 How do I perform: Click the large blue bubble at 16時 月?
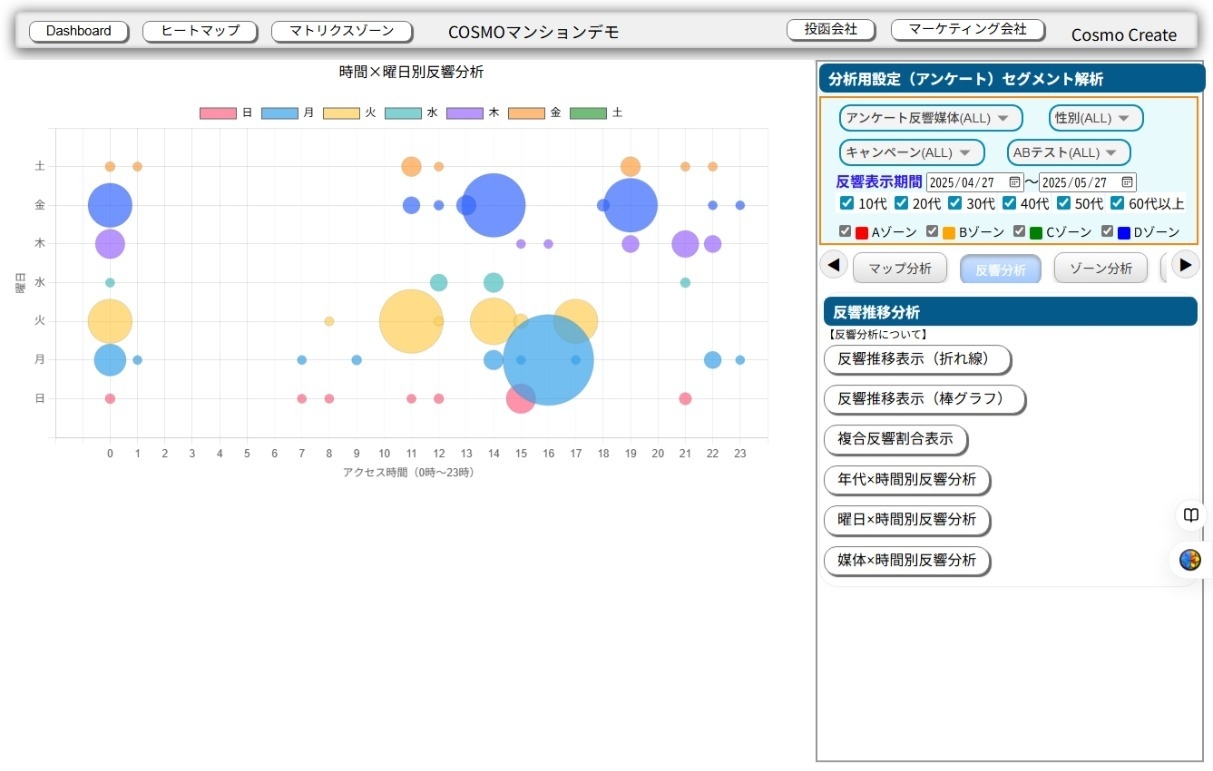(x=548, y=360)
